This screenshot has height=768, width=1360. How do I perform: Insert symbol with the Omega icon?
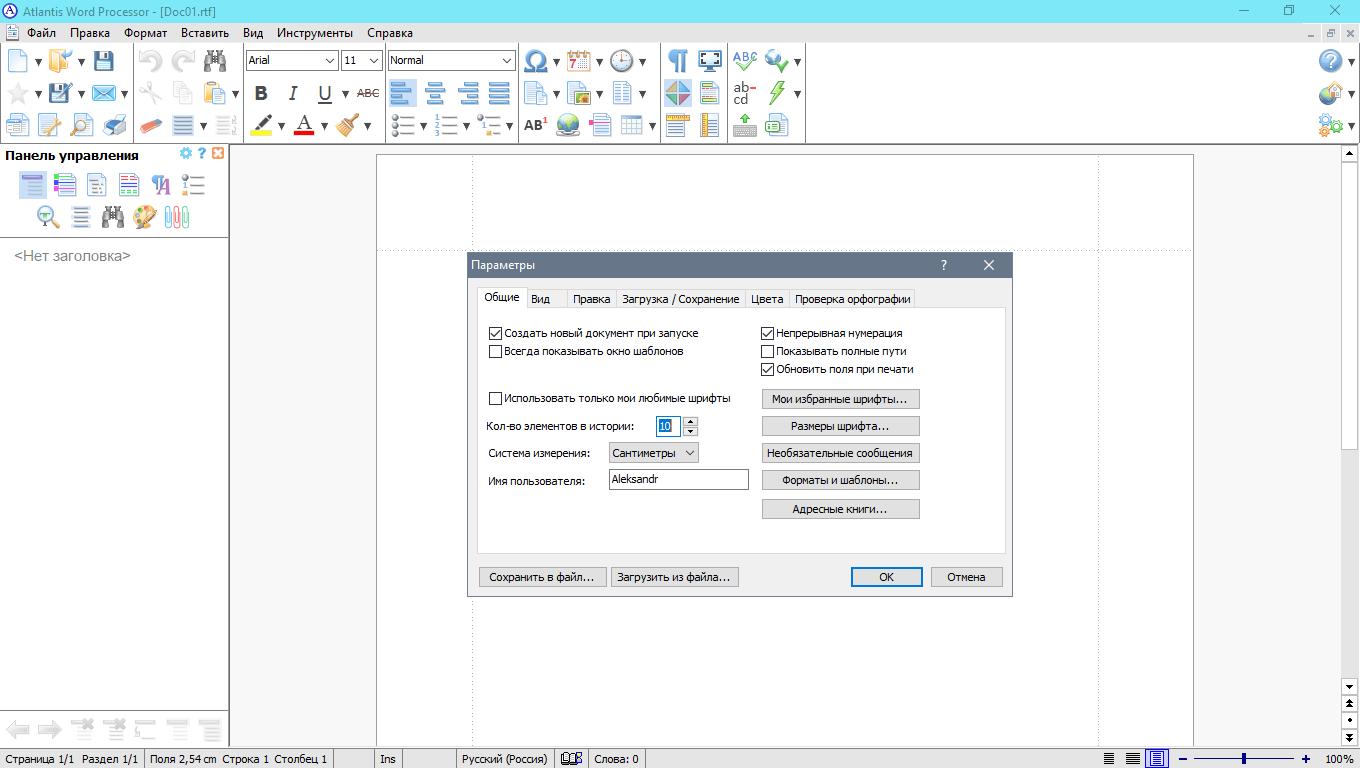click(x=536, y=61)
